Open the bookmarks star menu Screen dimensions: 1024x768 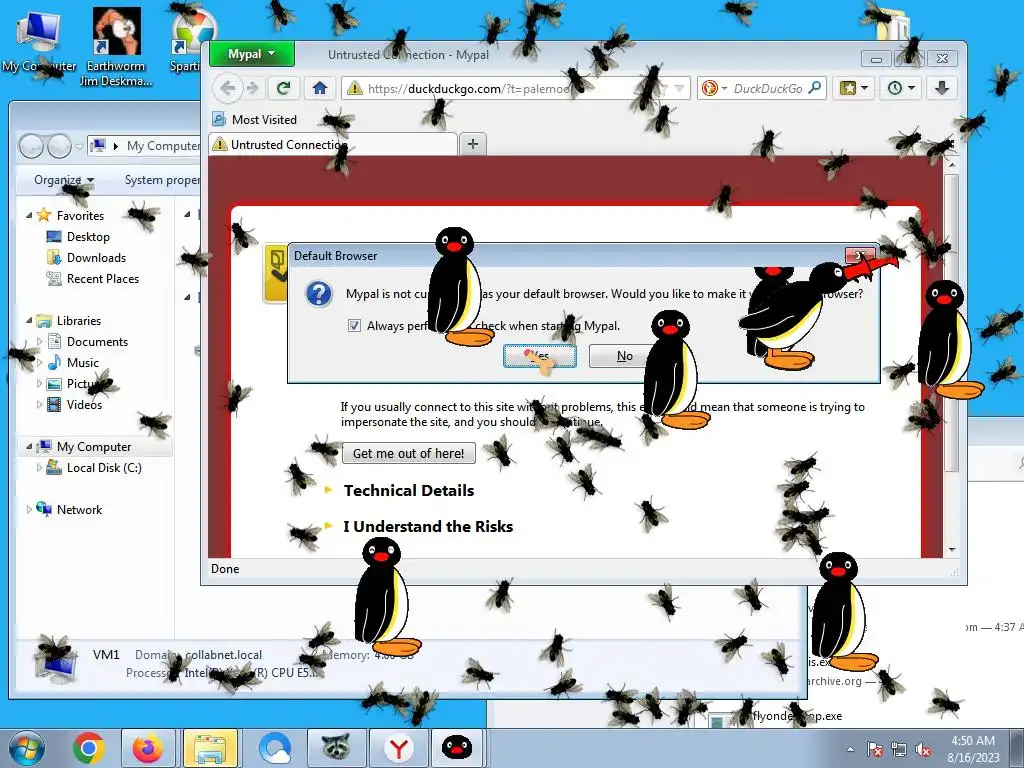(854, 88)
